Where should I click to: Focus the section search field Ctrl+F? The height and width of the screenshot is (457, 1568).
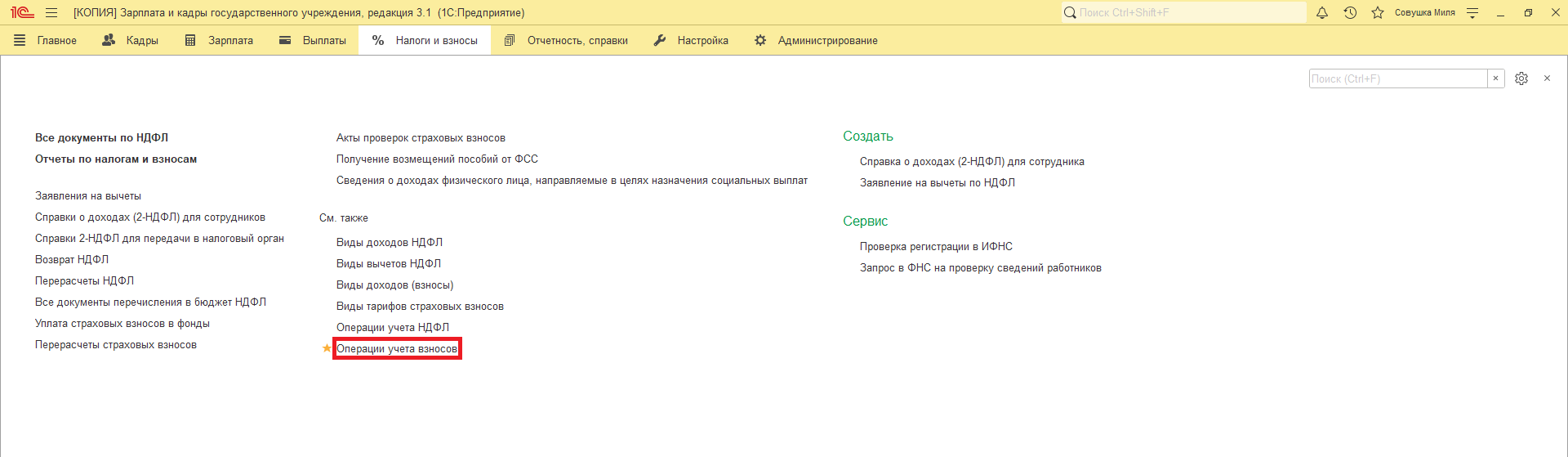tap(1398, 78)
